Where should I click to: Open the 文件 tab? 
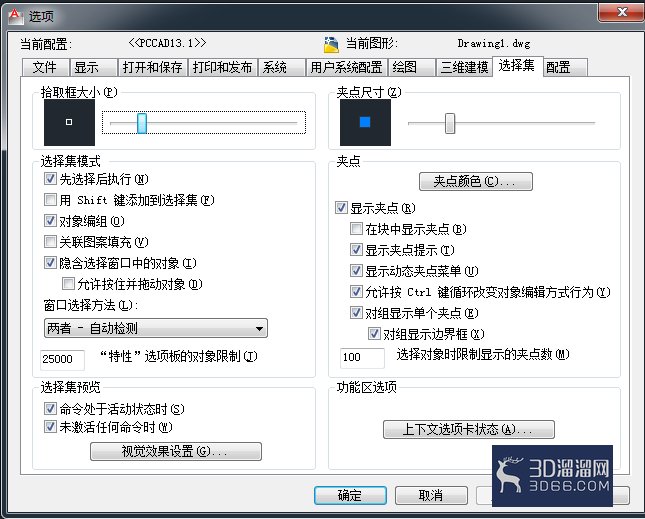[45, 67]
